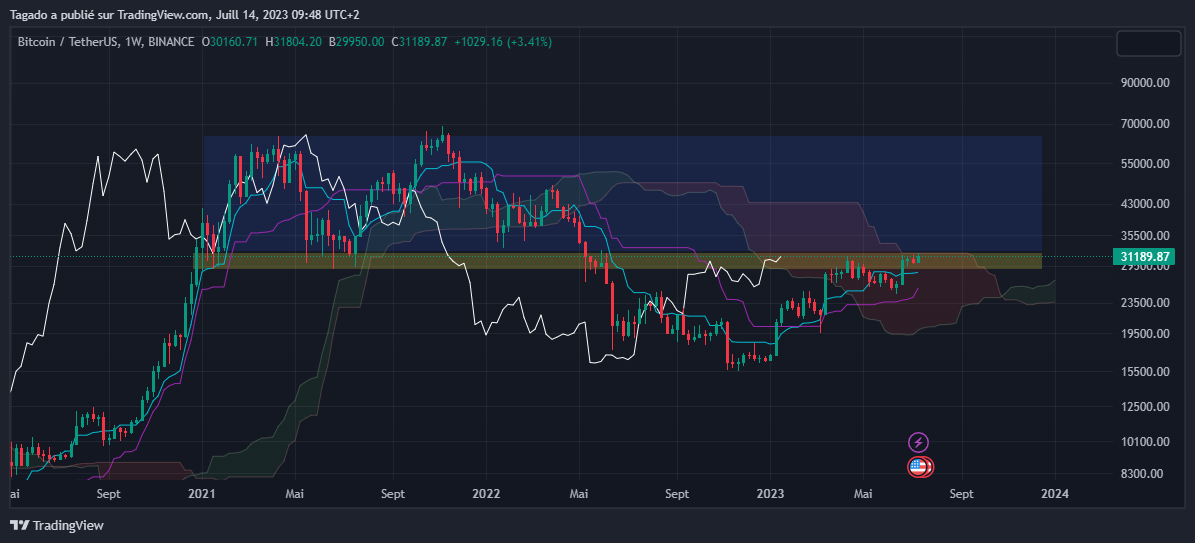This screenshot has width=1195, height=543.
Task: Click the Bitcoin / TetherUS symbol title
Action: (x=68, y=42)
